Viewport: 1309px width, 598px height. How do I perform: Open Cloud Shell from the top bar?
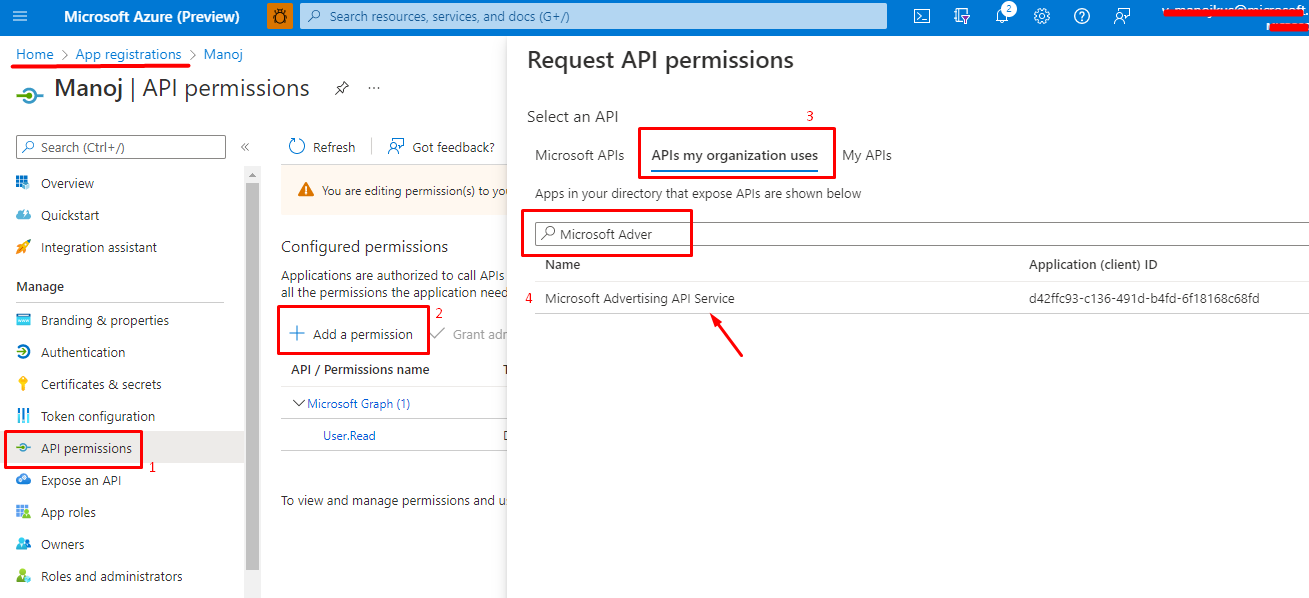click(x=923, y=16)
